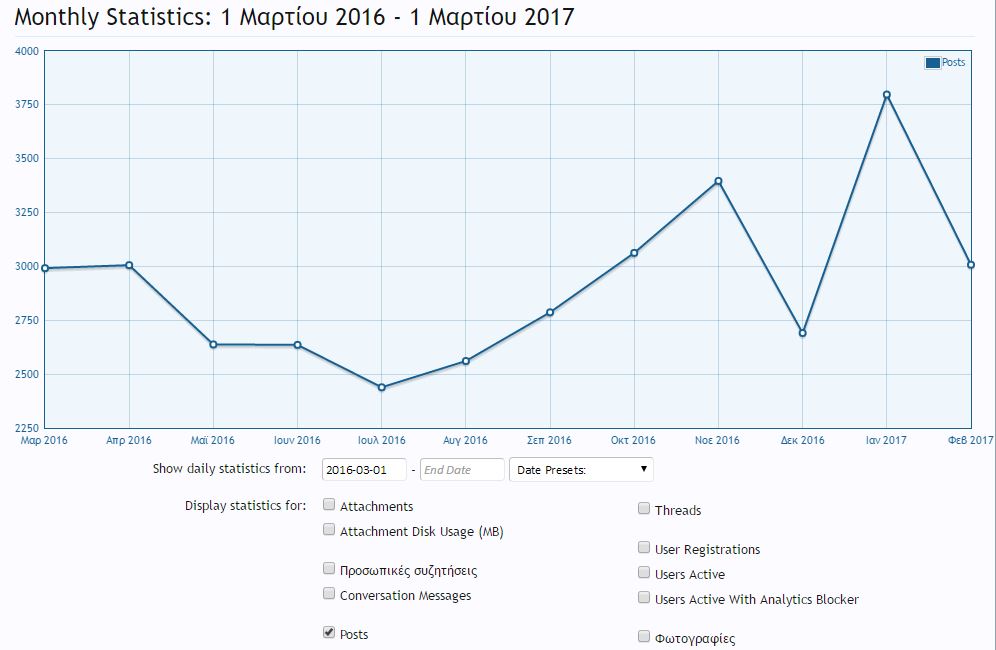Select the Οκτ 2016 data point
Image resolution: width=996 pixels, height=650 pixels.
click(634, 253)
